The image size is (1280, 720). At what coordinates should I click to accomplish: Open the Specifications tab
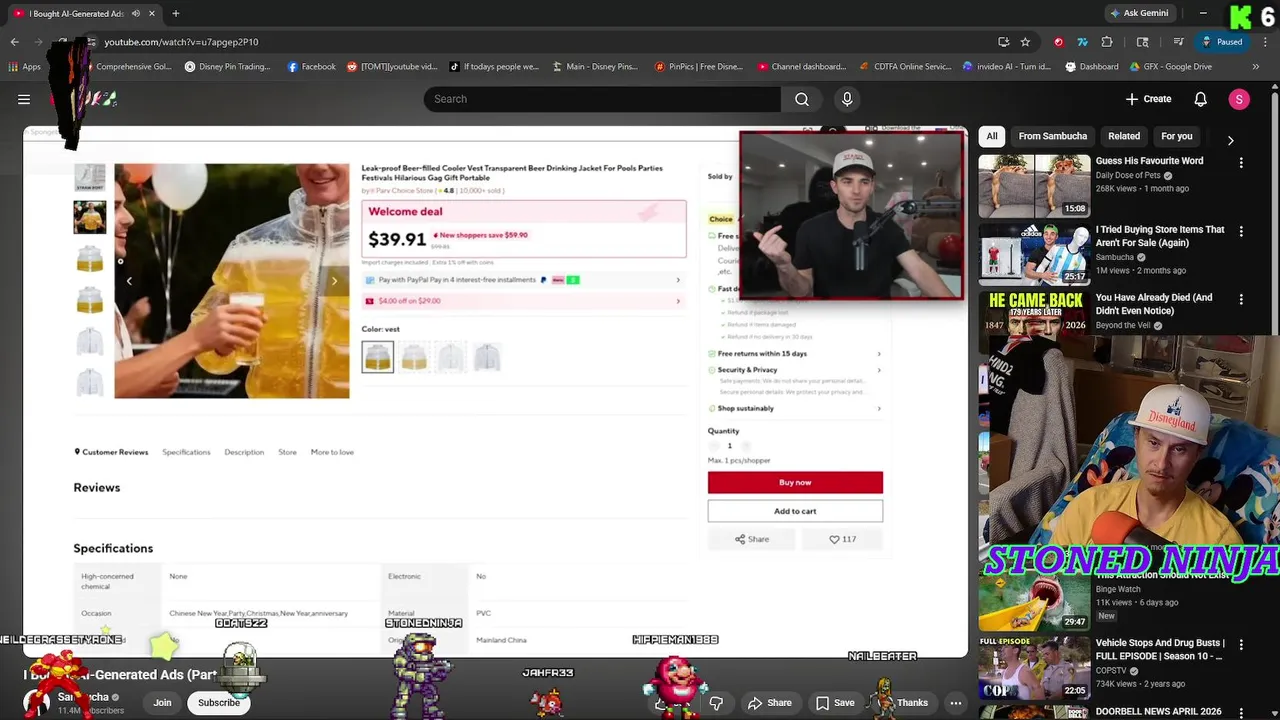pos(186,452)
